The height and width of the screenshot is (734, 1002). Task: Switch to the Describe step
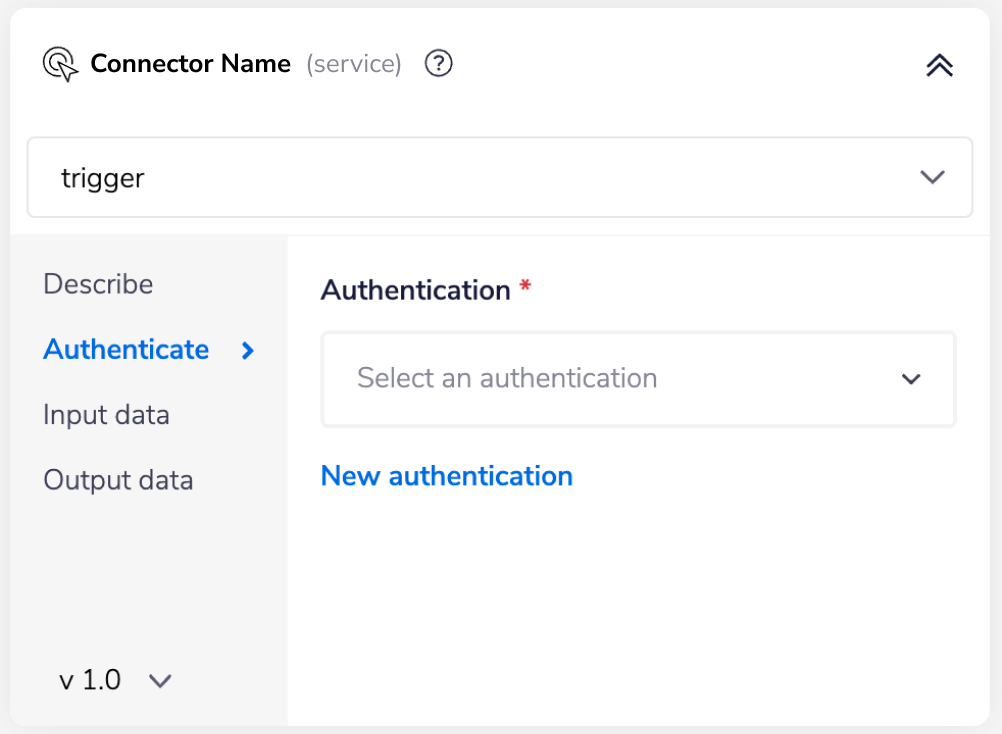[x=98, y=284]
